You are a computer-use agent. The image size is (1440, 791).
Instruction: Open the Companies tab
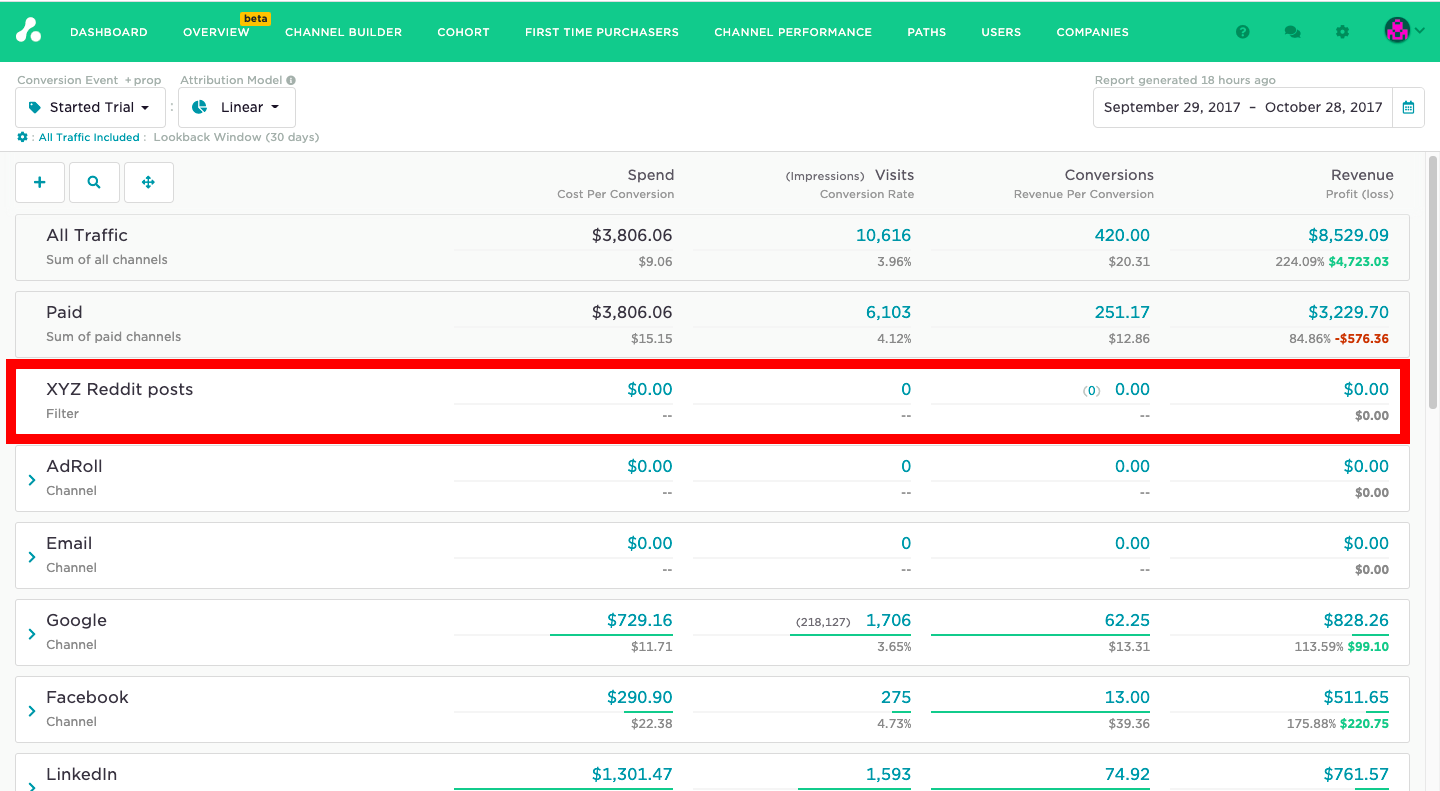tap(1092, 32)
